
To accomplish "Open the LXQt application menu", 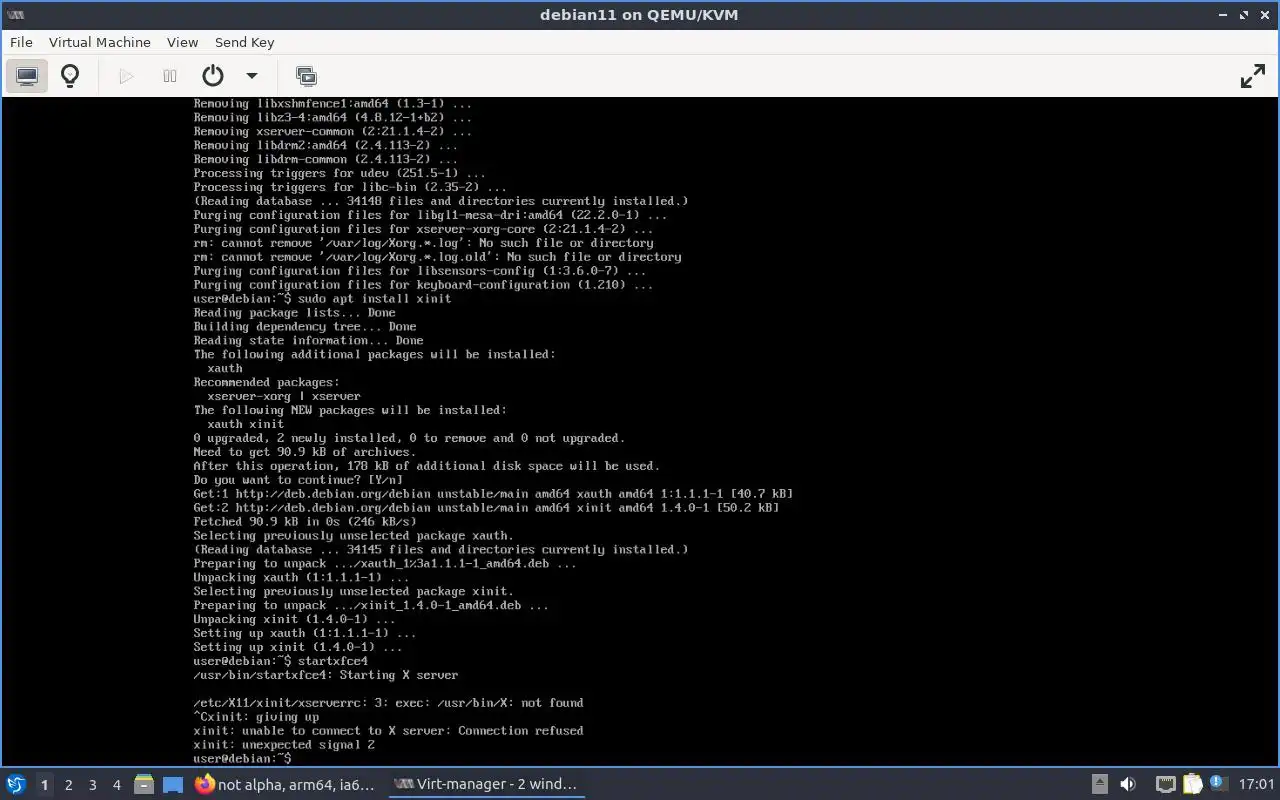I will [x=16, y=785].
